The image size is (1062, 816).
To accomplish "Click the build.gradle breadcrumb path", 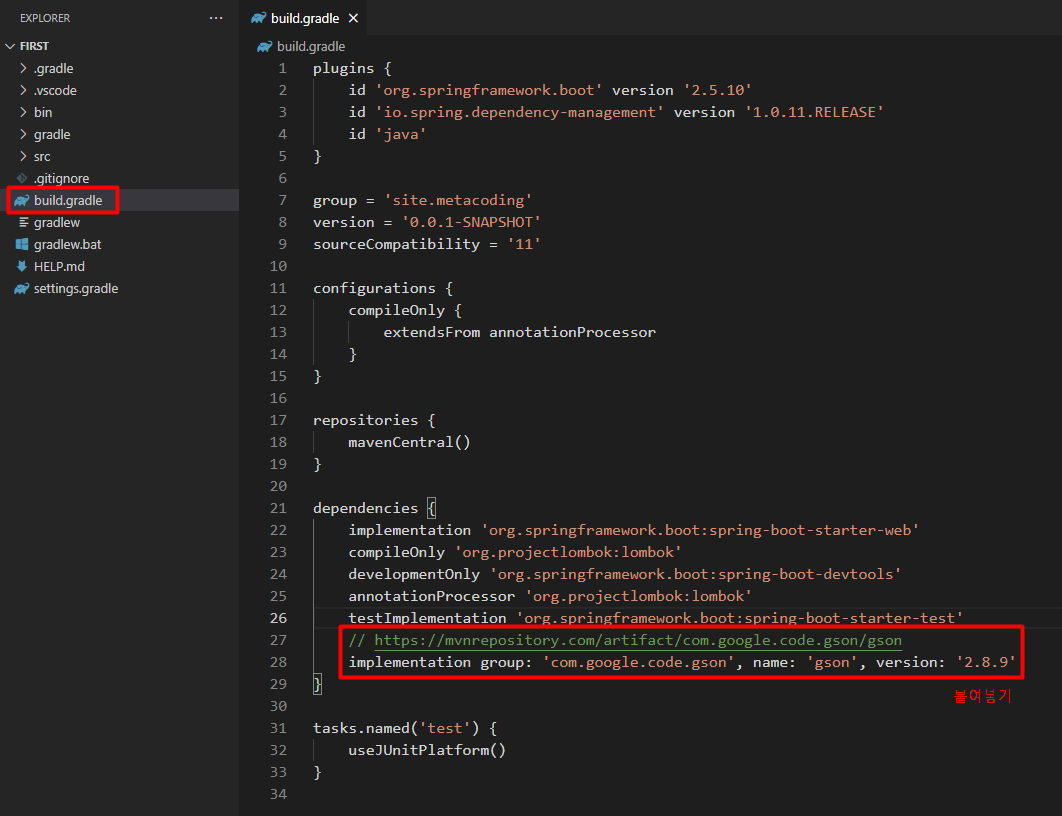I will point(311,46).
